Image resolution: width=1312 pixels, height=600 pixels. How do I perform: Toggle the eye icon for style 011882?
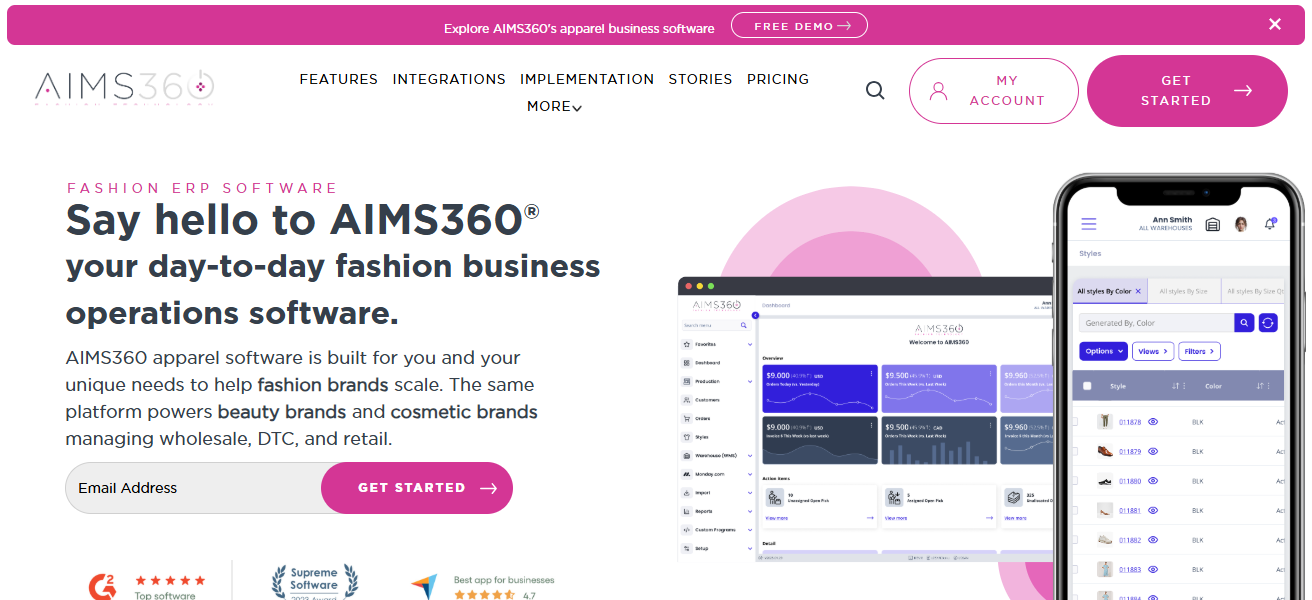(1153, 540)
